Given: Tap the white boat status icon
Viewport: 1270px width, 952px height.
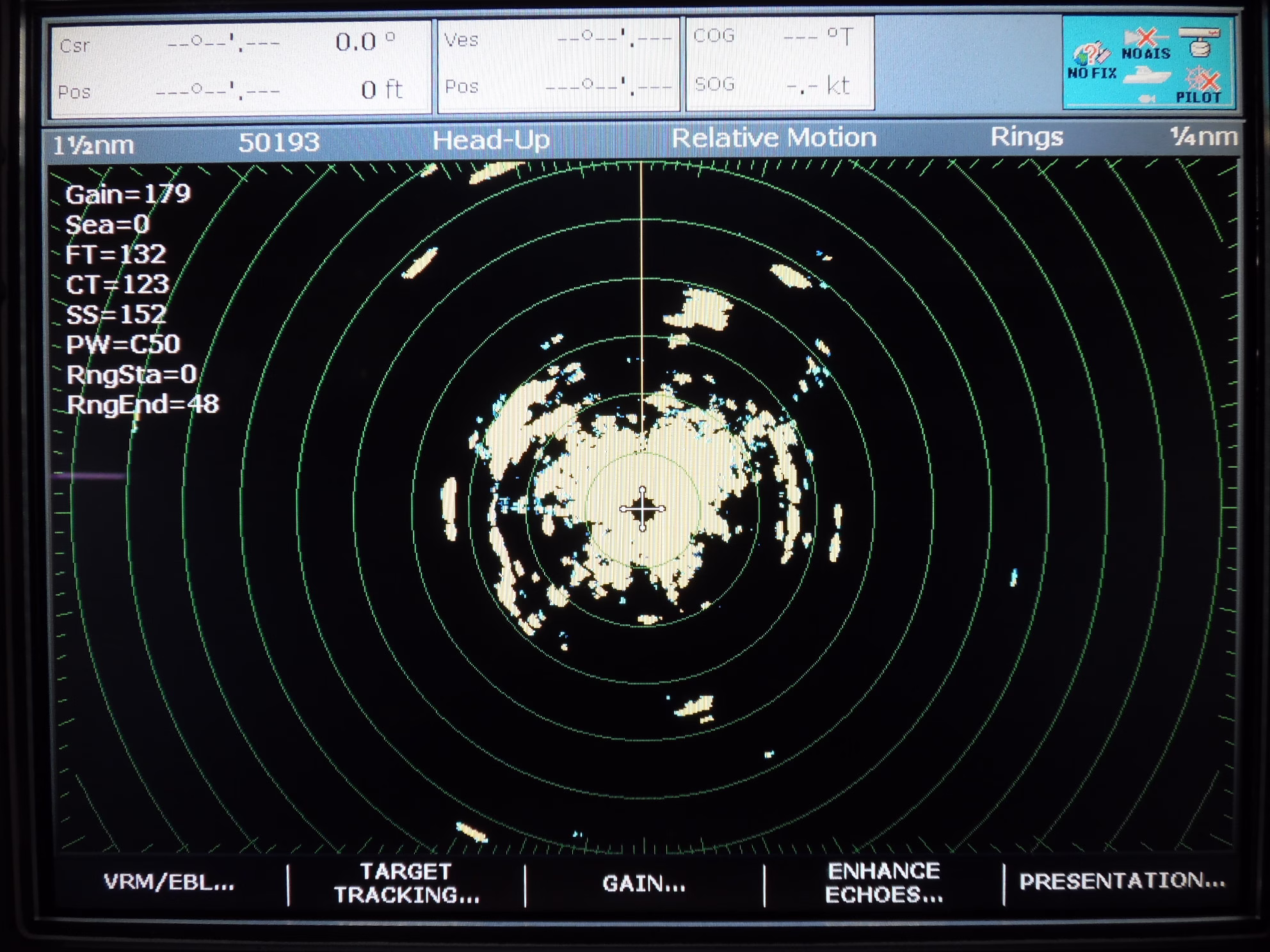Looking at the screenshot, I should (1147, 75).
